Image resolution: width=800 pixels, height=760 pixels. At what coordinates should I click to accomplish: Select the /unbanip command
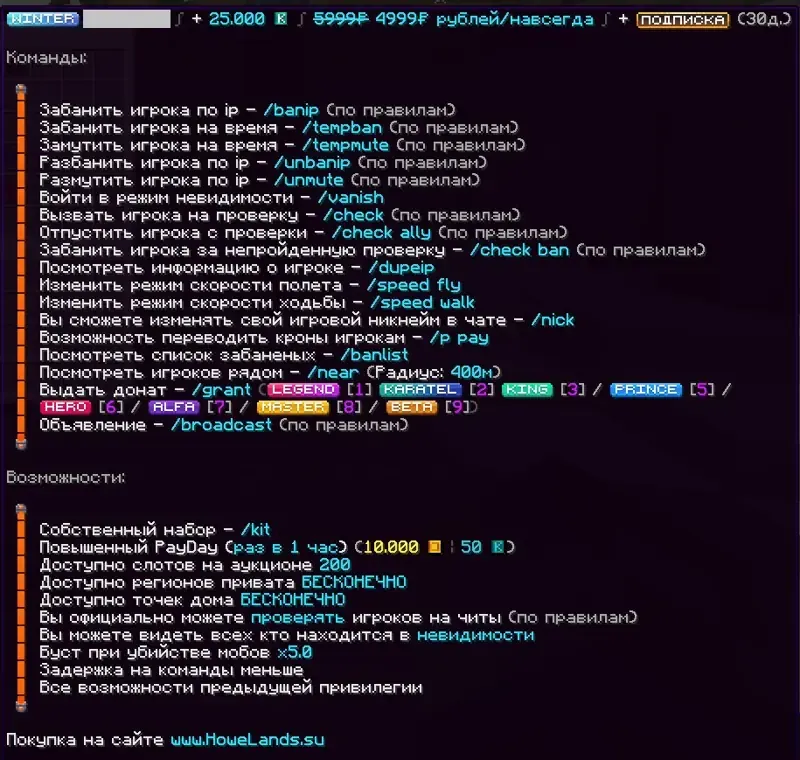click(x=312, y=163)
